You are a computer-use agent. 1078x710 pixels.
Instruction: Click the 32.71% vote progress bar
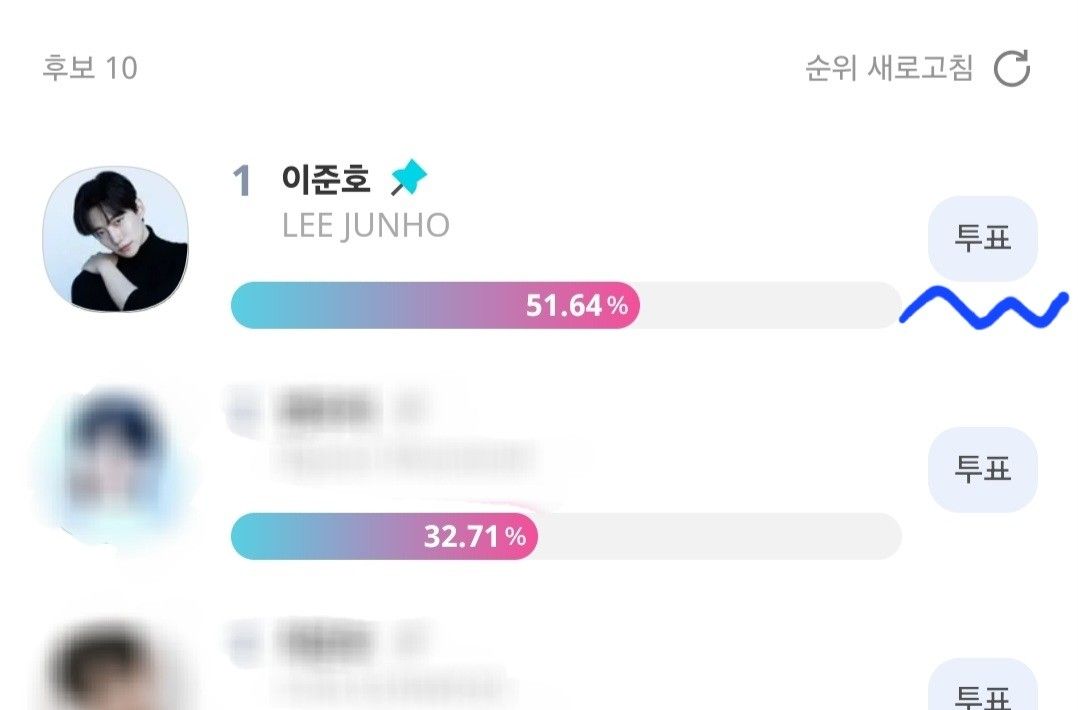384,537
